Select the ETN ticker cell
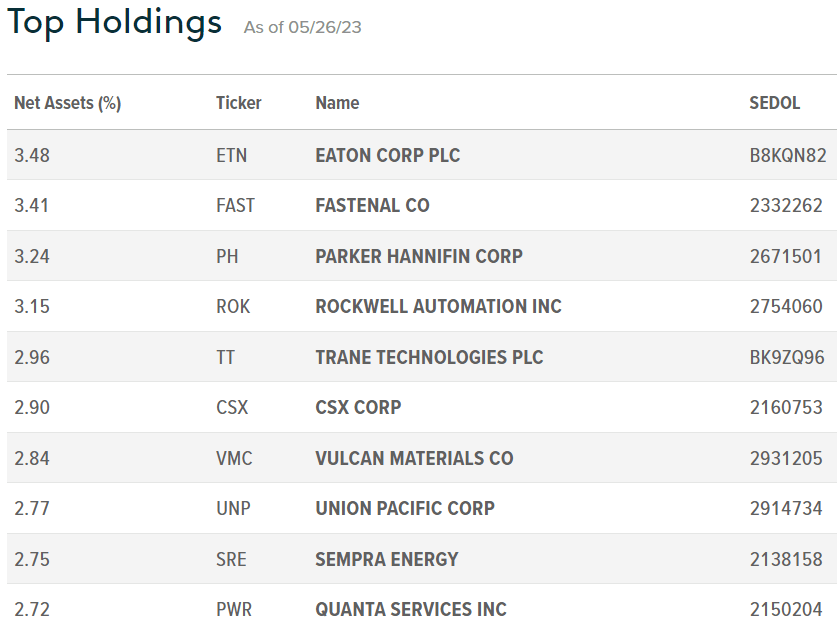This screenshot has height=627, width=837. click(232, 155)
